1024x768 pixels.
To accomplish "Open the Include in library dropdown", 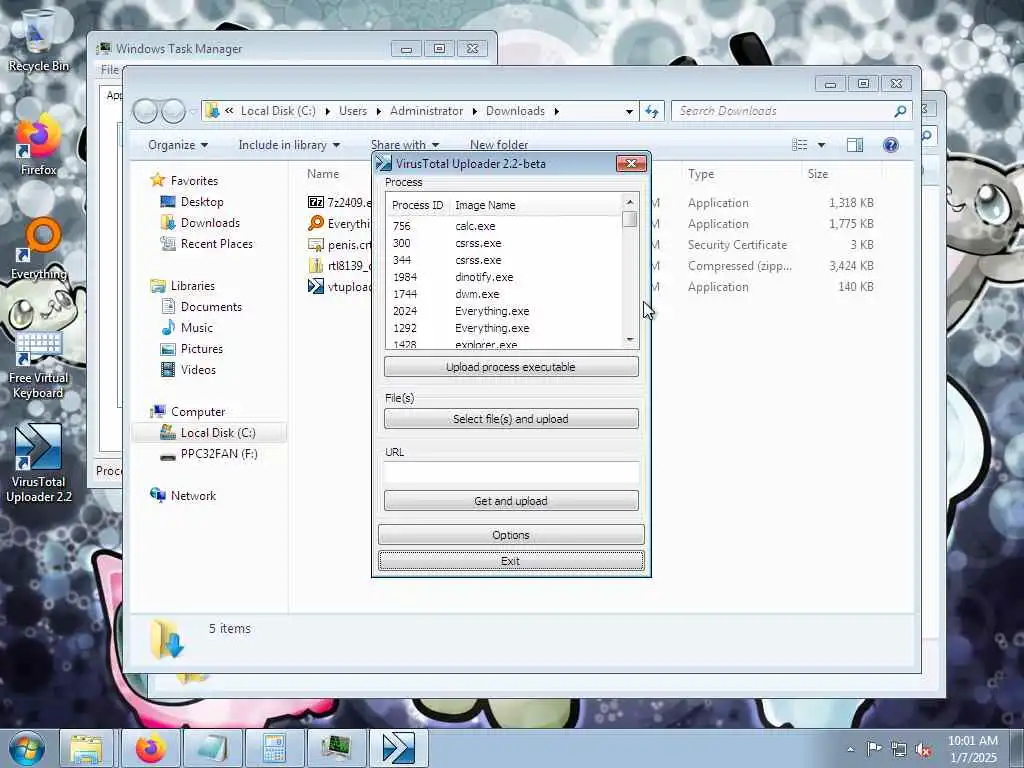I will (x=289, y=145).
